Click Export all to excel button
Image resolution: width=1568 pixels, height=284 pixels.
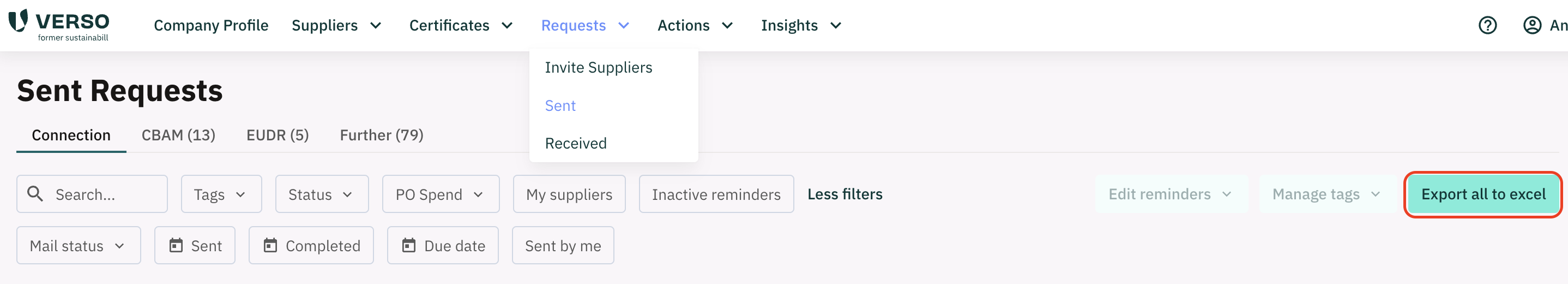click(x=1483, y=194)
